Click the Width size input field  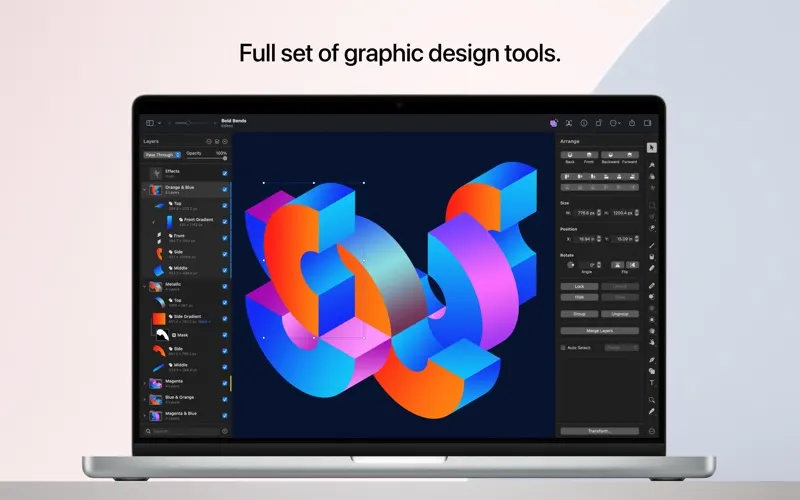pyautogui.click(x=584, y=213)
